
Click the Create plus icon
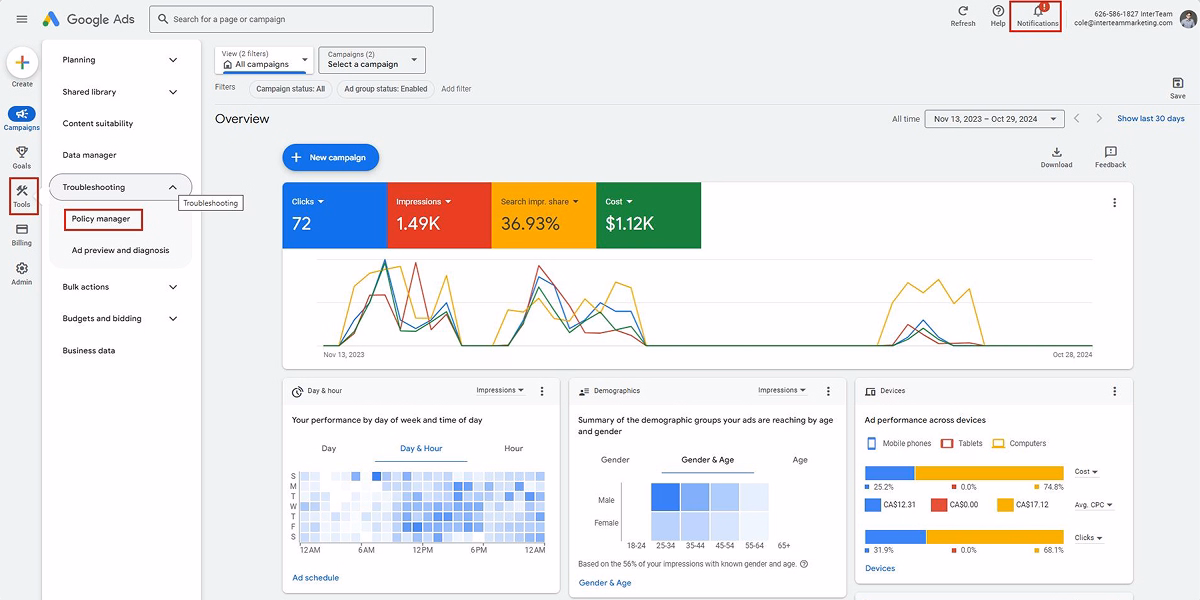pyautogui.click(x=21, y=63)
